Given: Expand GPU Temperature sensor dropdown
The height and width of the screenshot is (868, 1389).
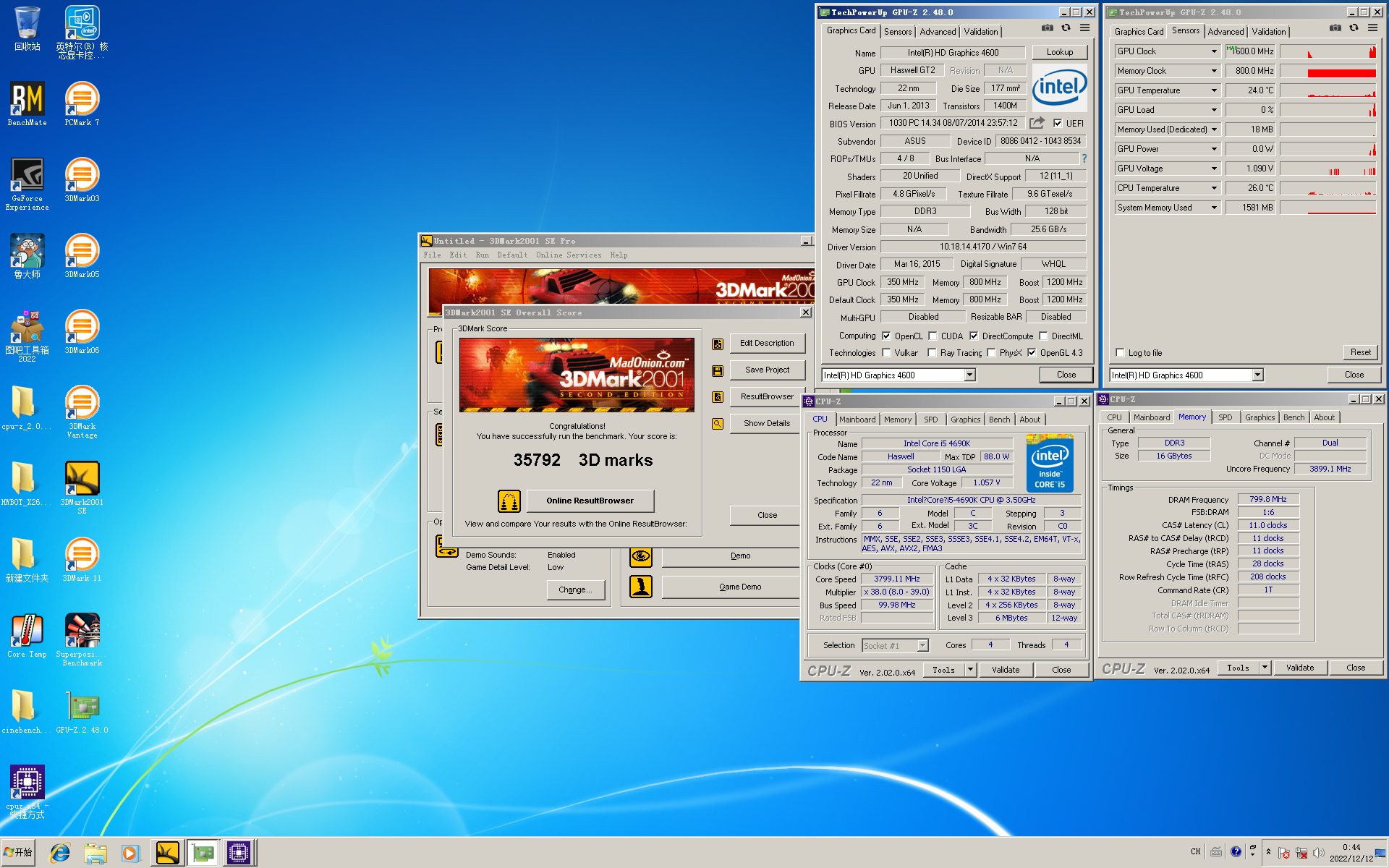Looking at the screenshot, I should pyautogui.click(x=1214, y=90).
